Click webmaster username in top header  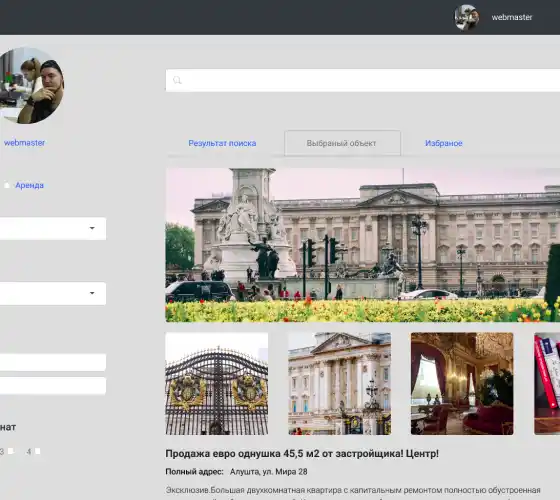coord(512,17)
